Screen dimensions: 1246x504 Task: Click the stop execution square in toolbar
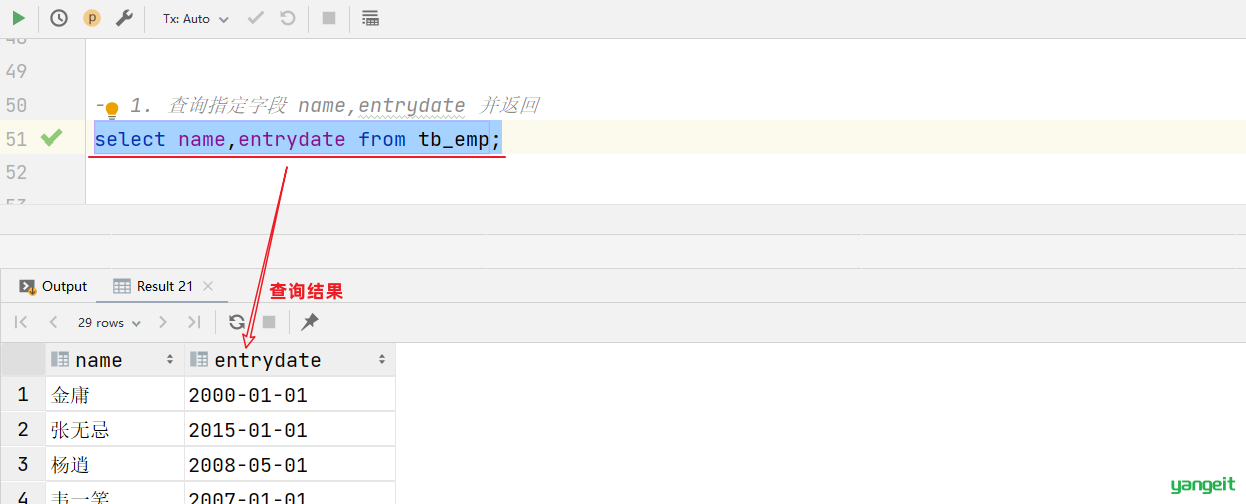(x=329, y=18)
